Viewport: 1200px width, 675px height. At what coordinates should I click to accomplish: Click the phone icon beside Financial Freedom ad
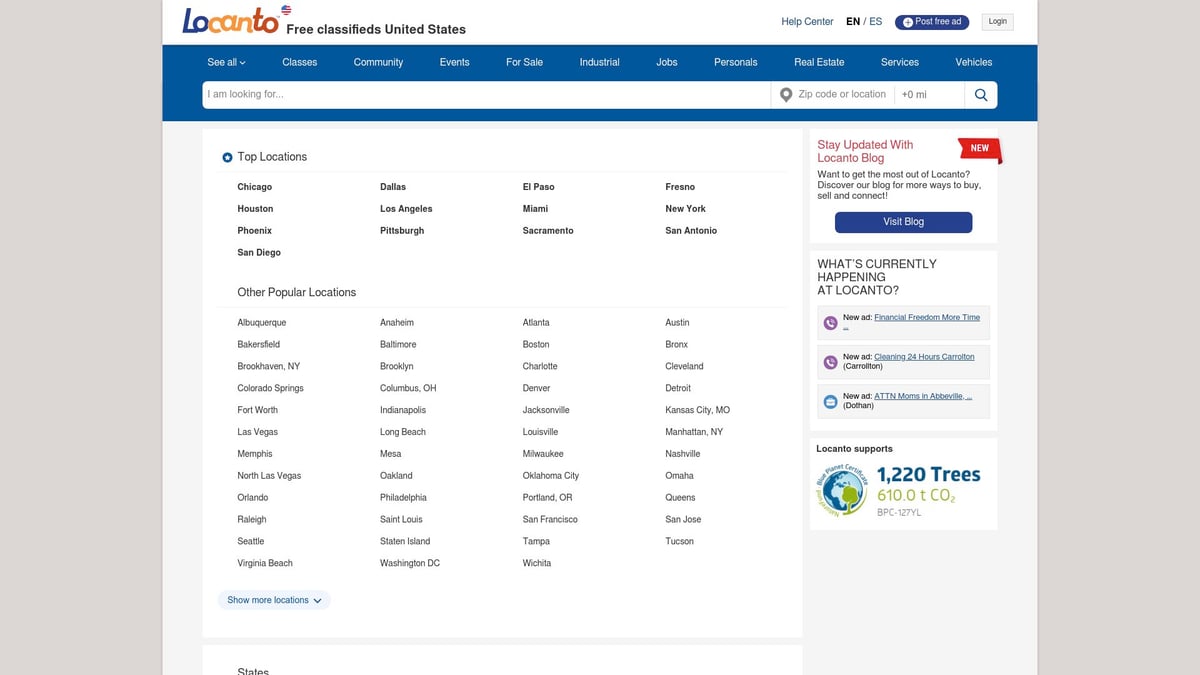pos(830,322)
